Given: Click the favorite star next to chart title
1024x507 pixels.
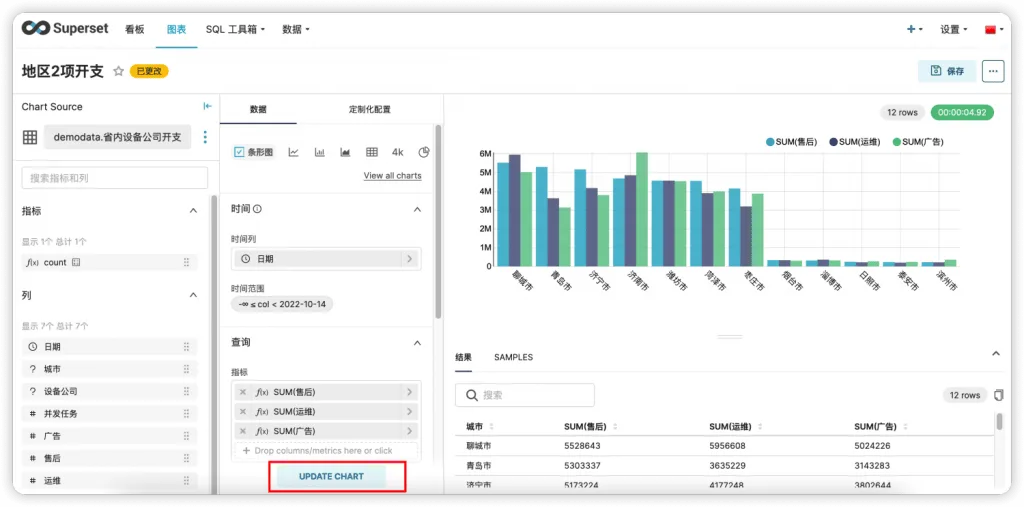Looking at the screenshot, I should pos(118,71).
